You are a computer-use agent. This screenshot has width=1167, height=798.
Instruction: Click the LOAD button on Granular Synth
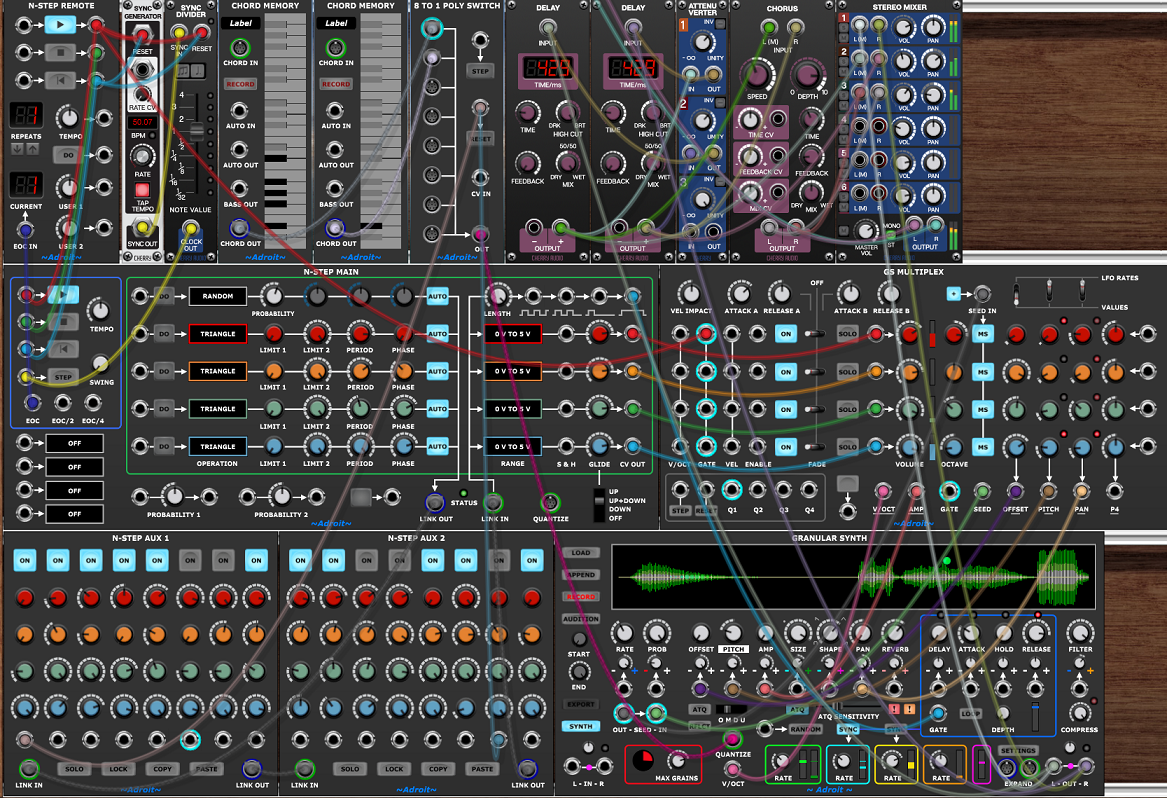point(581,552)
